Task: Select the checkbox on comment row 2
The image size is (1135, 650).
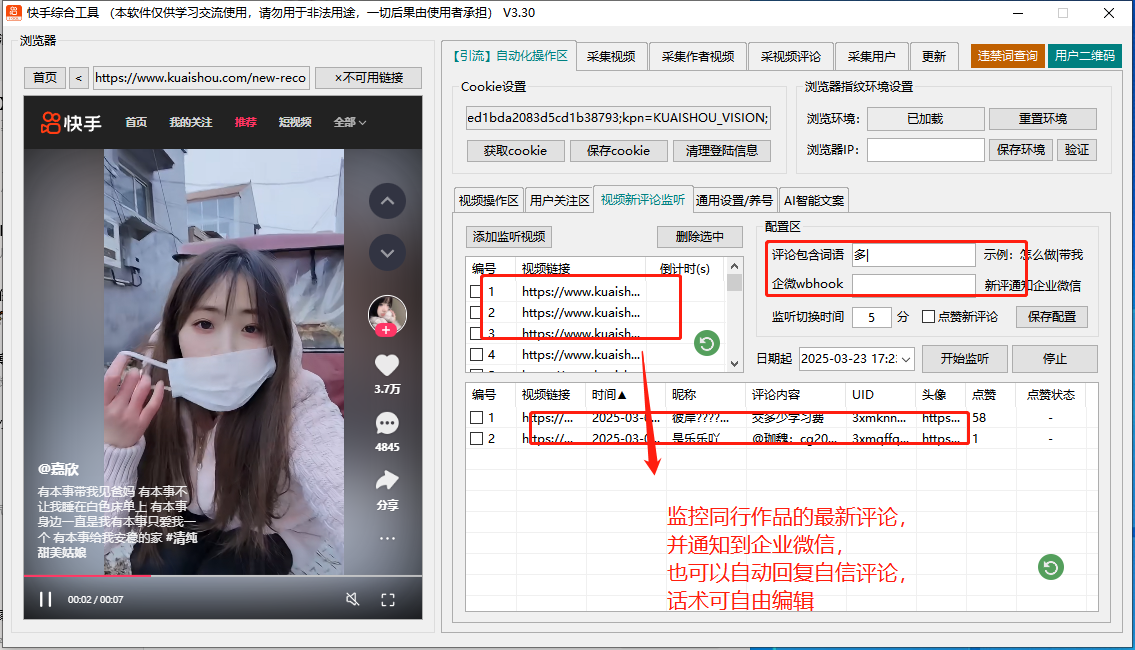Action: (476, 438)
